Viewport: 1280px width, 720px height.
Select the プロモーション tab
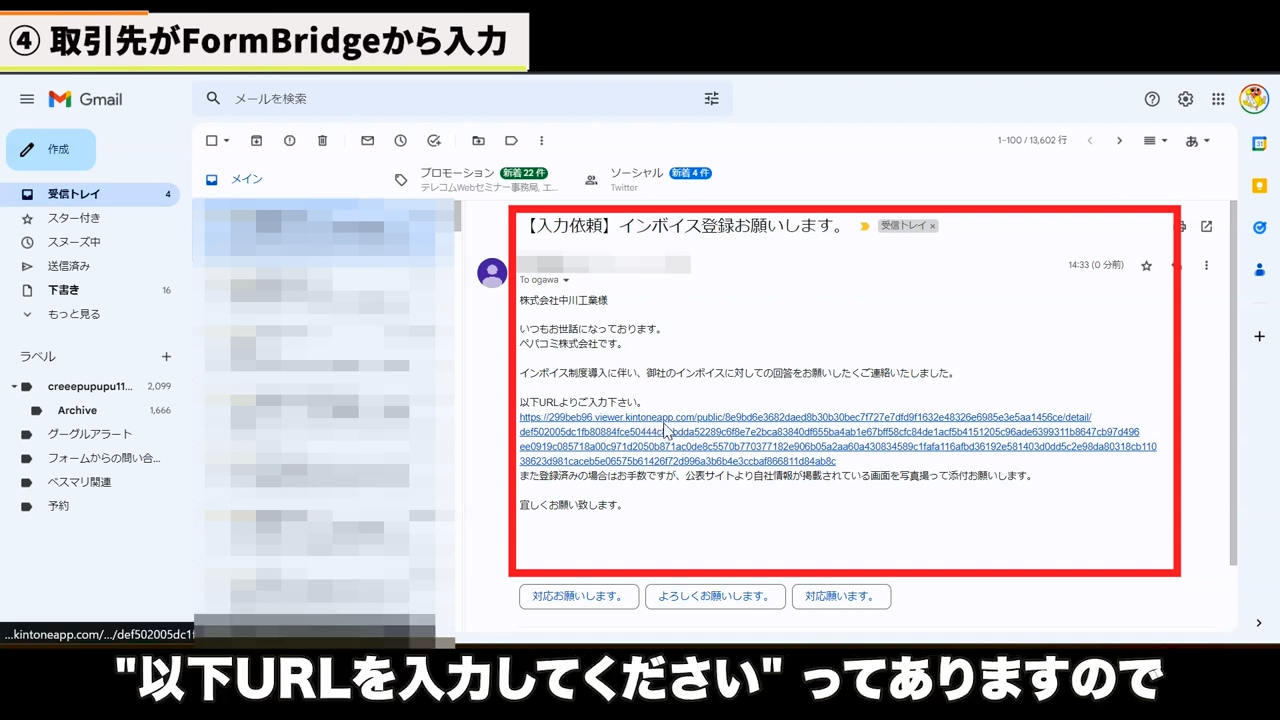click(x=476, y=179)
